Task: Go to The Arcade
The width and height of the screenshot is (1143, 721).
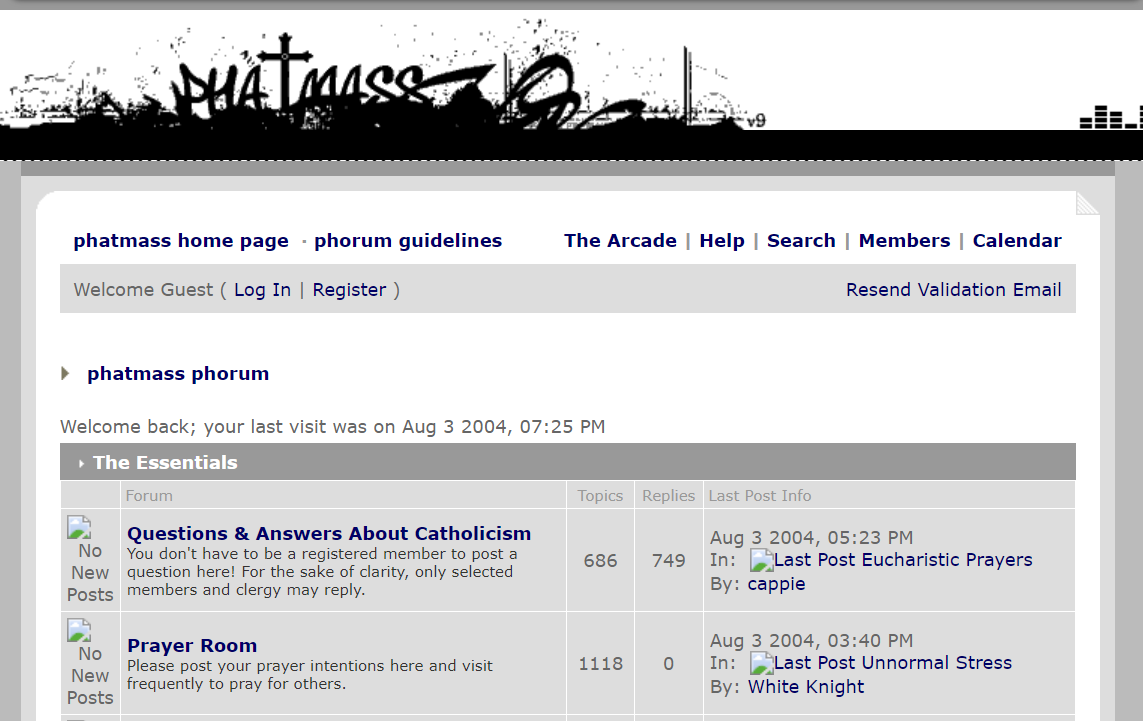Action: click(620, 241)
